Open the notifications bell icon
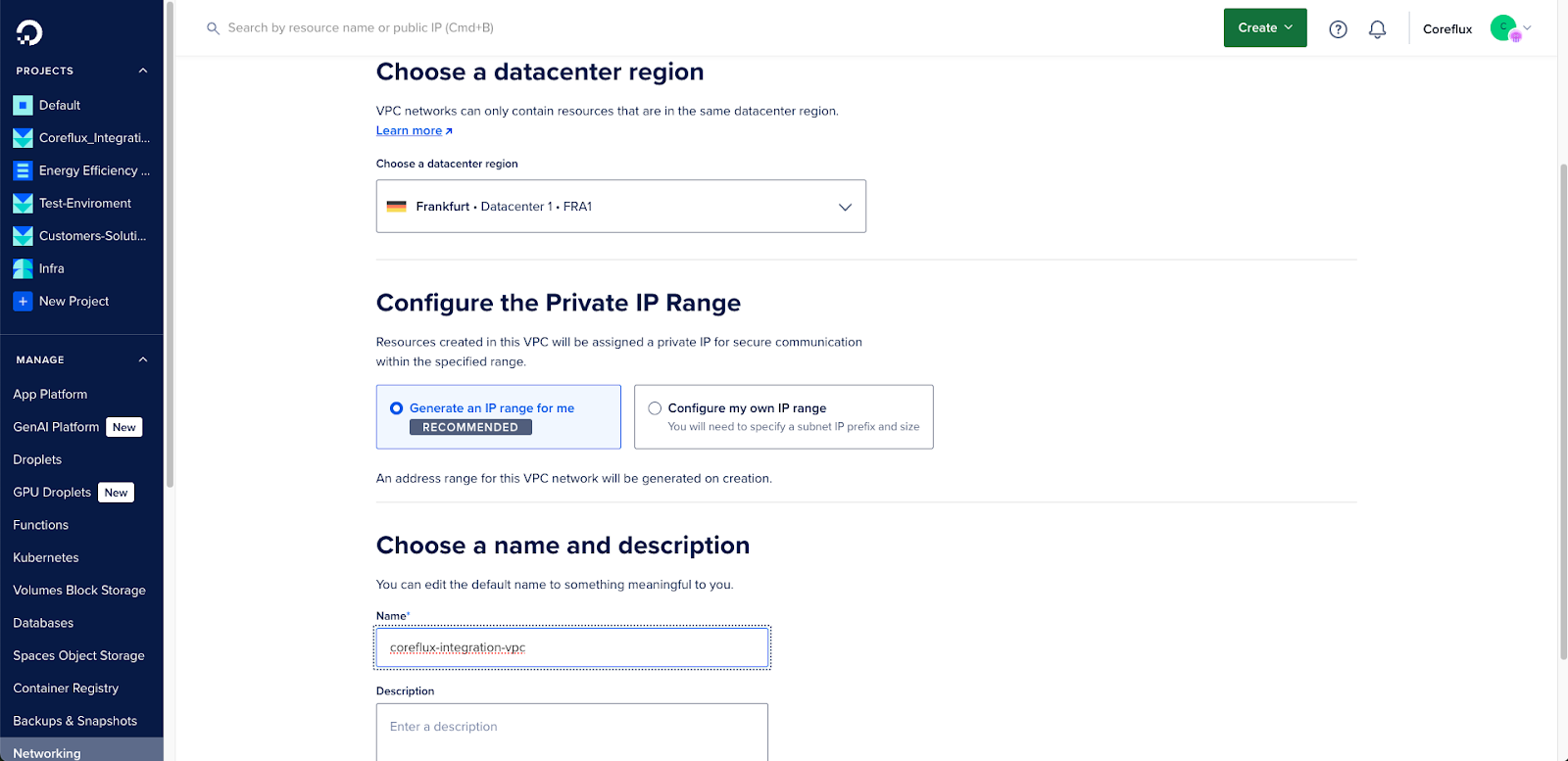Image resolution: width=1568 pixels, height=761 pixels. (x=1377, y=28)
